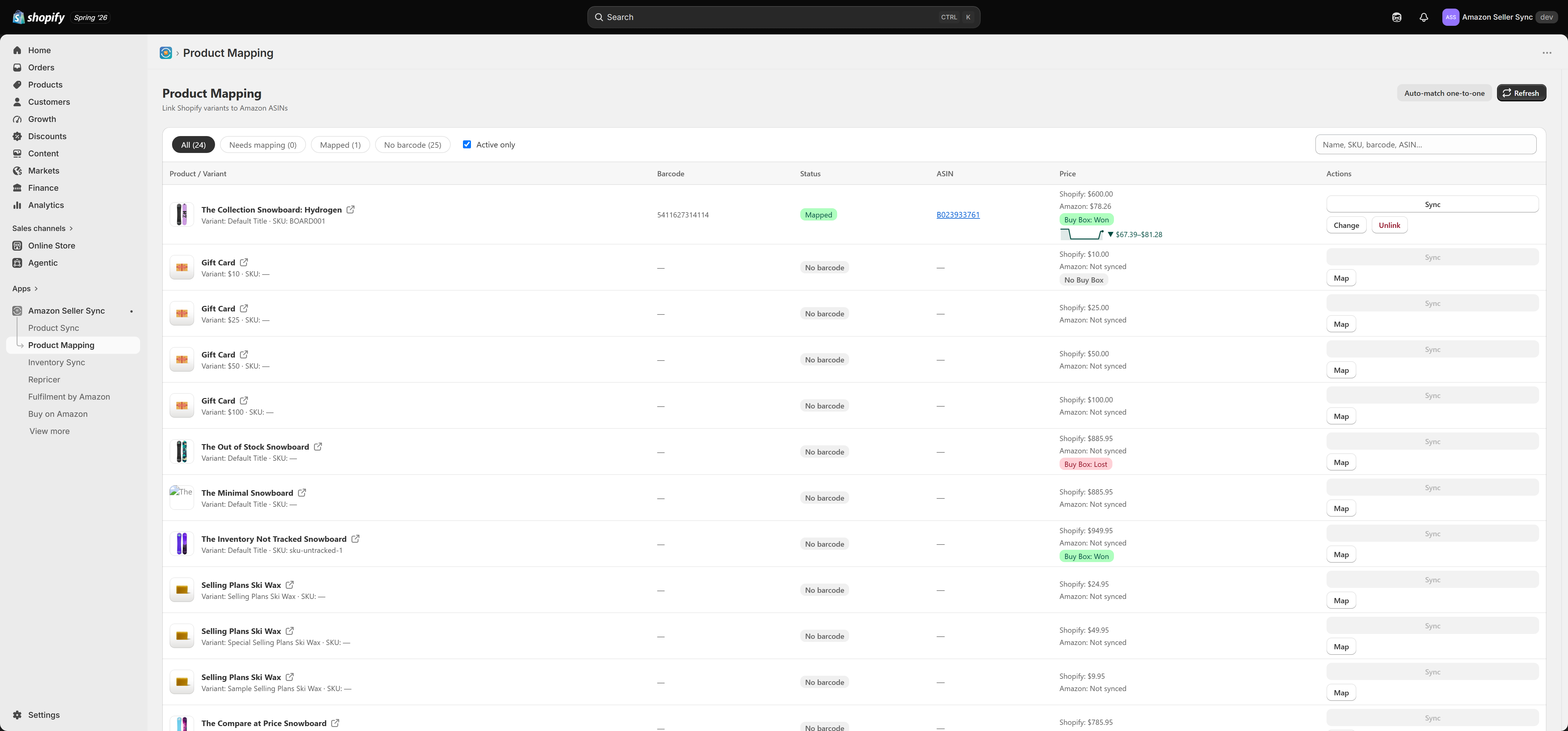Click the Change button for Hydrogen
Image resolution: width=1568 pixels, height=731 pixels.
click(x=1346, y=225)
